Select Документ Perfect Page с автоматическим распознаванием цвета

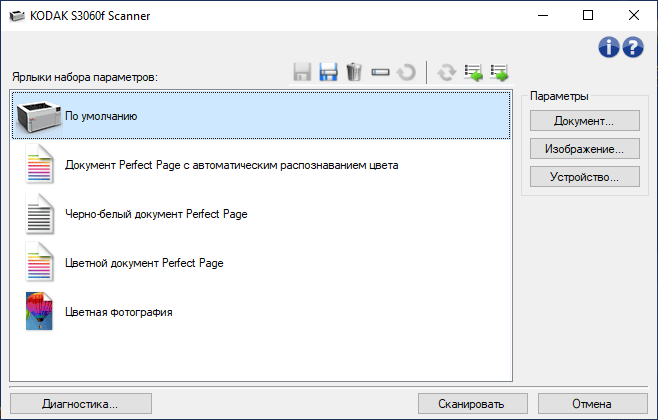pyautogui.click(x=261, y=164)
